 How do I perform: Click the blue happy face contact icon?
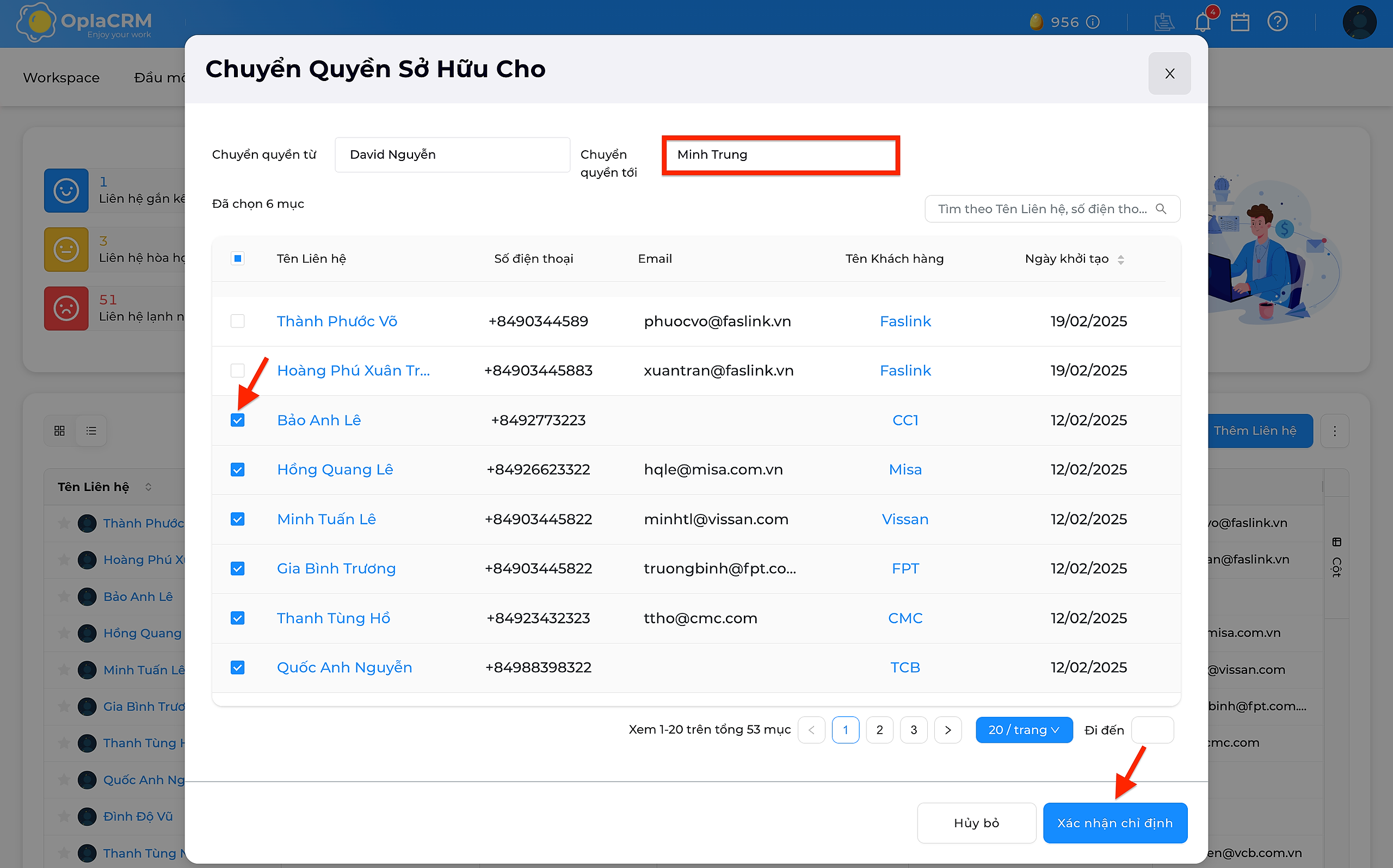pos(66,190)
